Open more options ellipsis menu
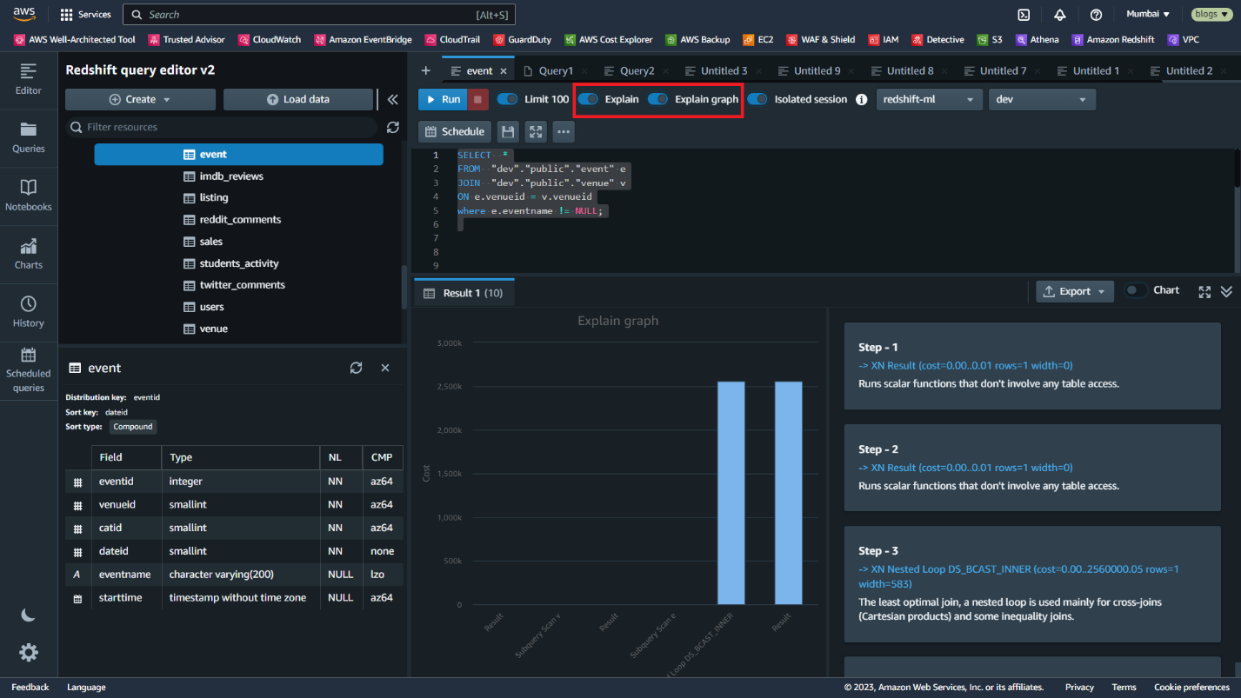This screenshot has width=1241, height=698. 564,131
